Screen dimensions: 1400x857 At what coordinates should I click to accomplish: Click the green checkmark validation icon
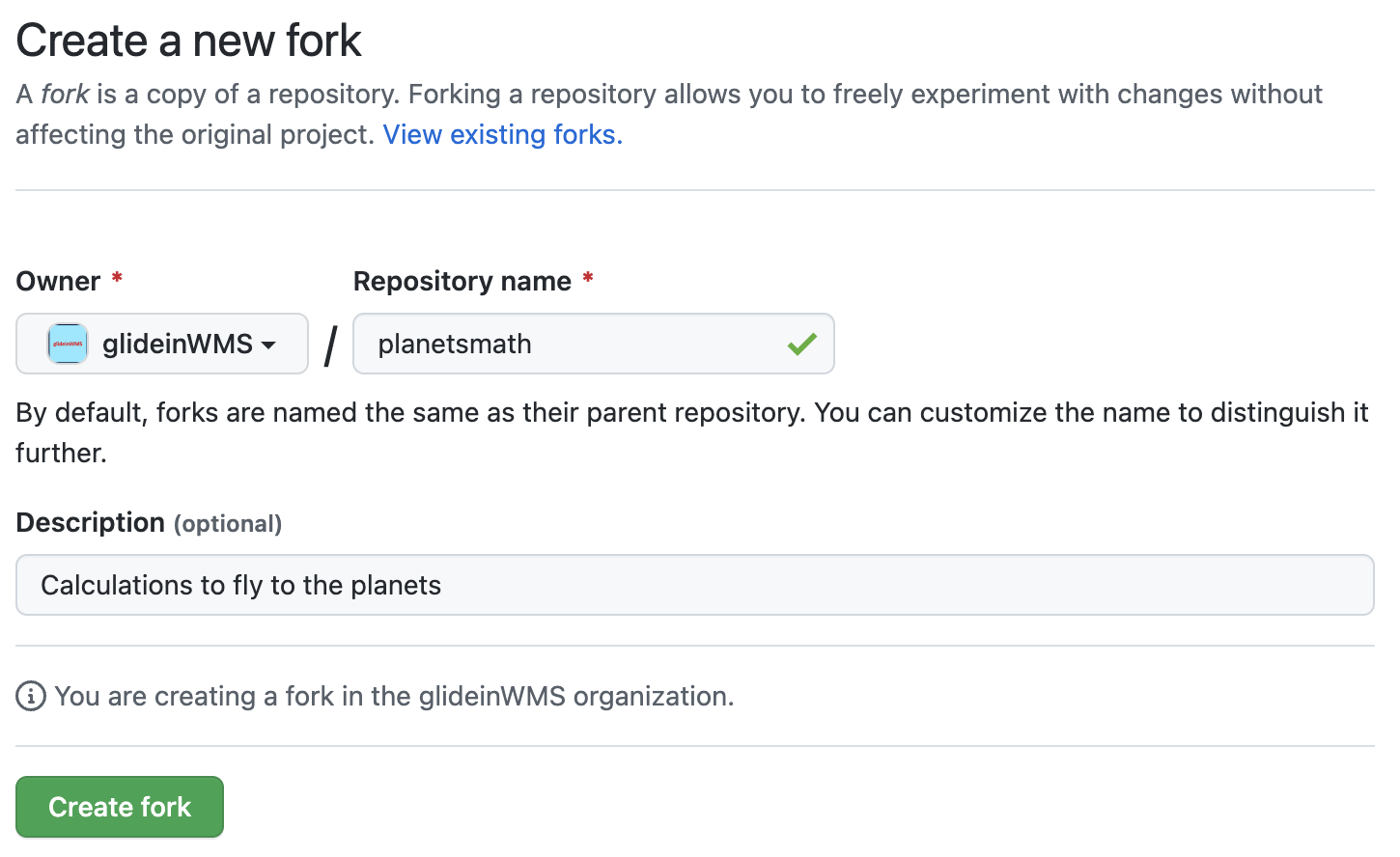(x=801, y=344)
